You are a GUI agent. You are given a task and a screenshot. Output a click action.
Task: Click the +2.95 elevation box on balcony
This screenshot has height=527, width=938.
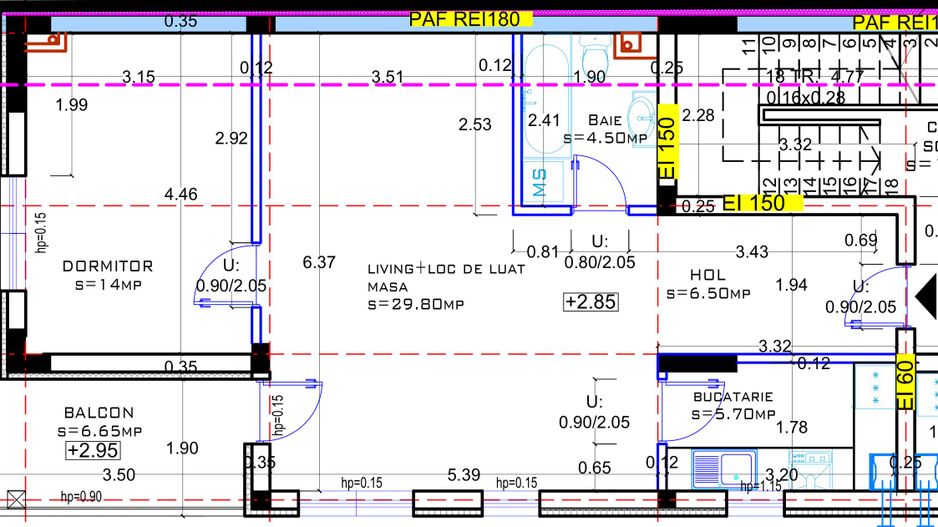[x=86, y=450]
